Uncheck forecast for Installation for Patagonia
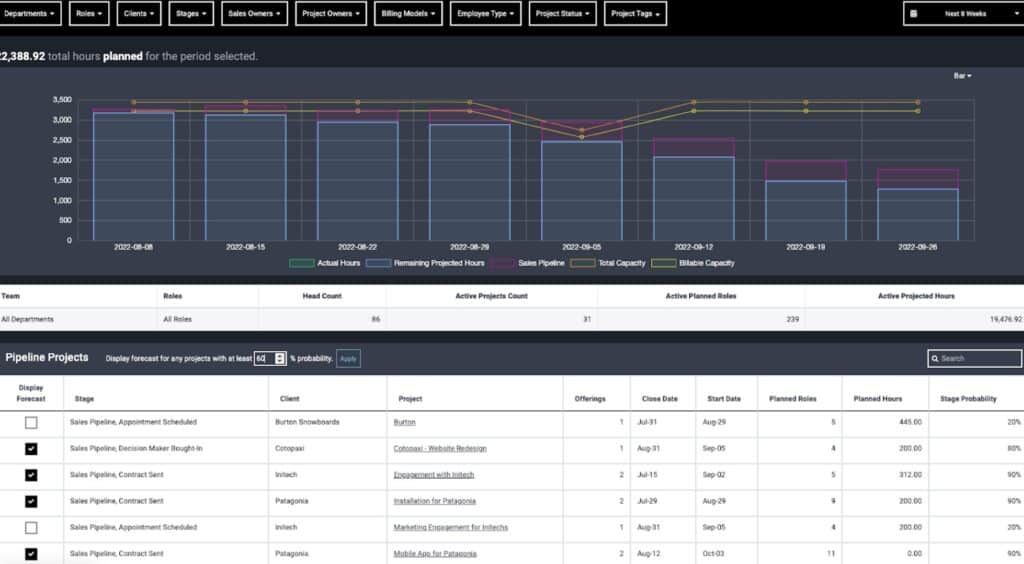The height and width of the screenshot is (564, 1024). click(31, 501)
